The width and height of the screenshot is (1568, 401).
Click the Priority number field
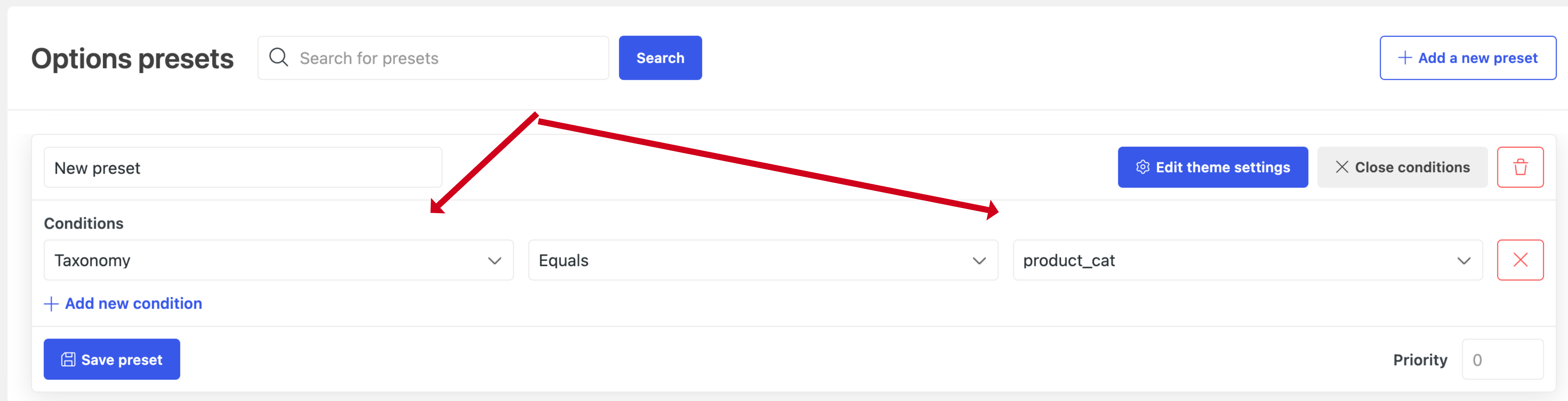pos(1502,360)
